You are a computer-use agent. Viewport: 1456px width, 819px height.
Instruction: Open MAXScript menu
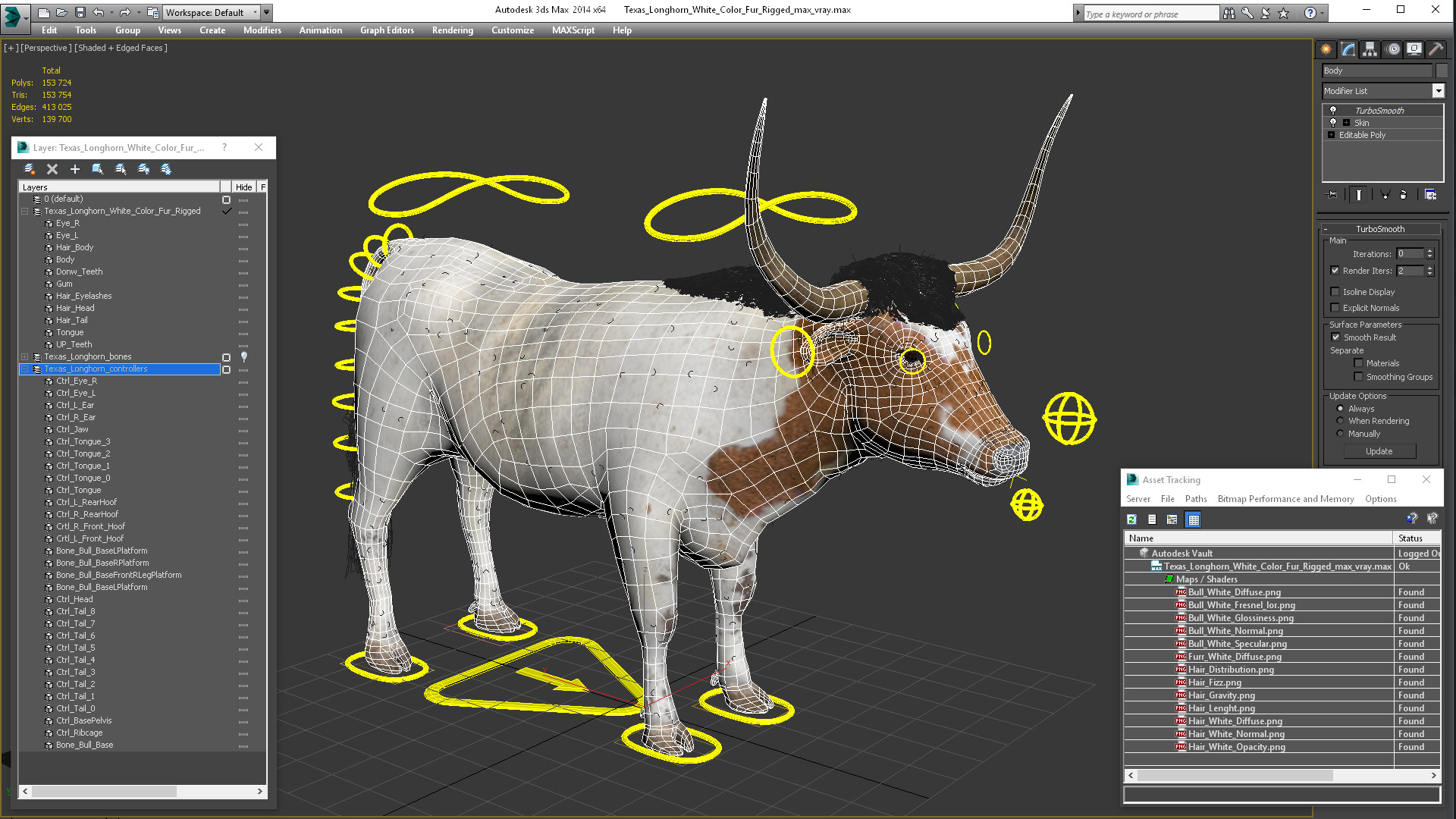(x=573, y=30)
